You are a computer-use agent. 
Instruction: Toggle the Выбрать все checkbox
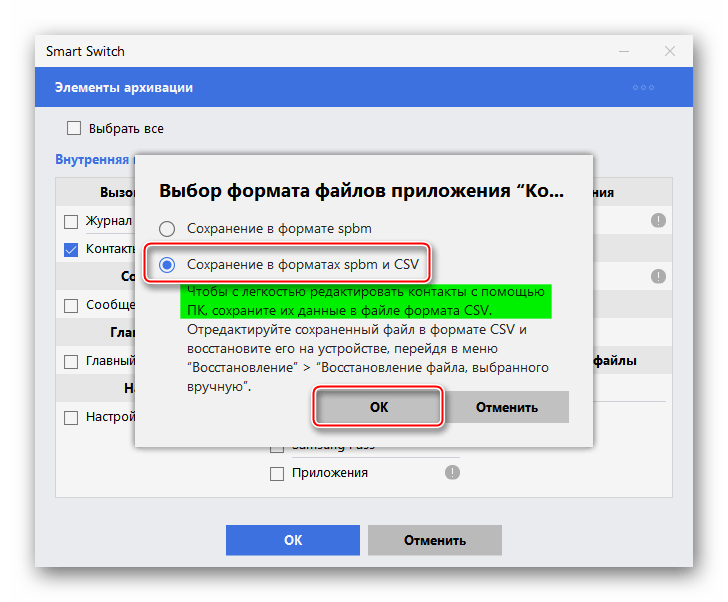tap(74, 128)
